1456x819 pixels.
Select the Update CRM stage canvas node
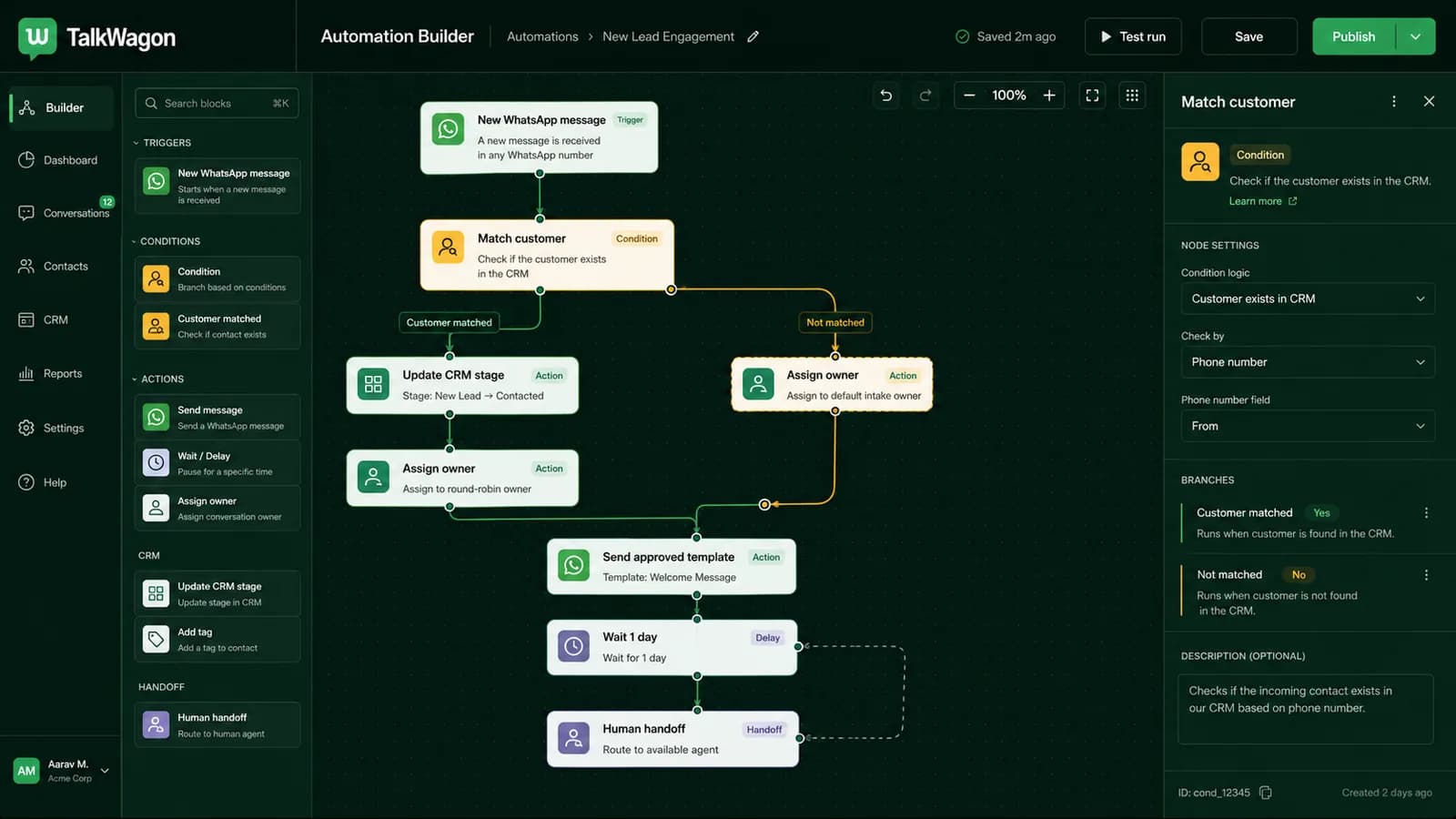point(462,385)
